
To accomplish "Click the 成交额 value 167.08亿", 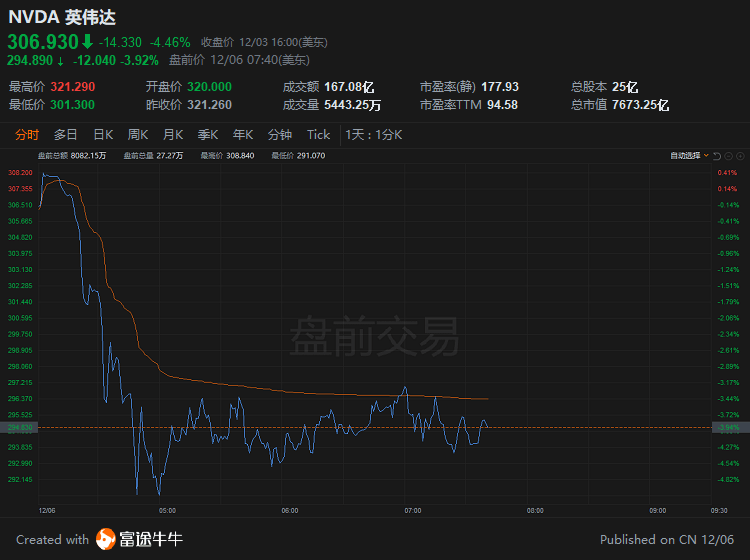I will pyautogui.click(x=349, y=87).
